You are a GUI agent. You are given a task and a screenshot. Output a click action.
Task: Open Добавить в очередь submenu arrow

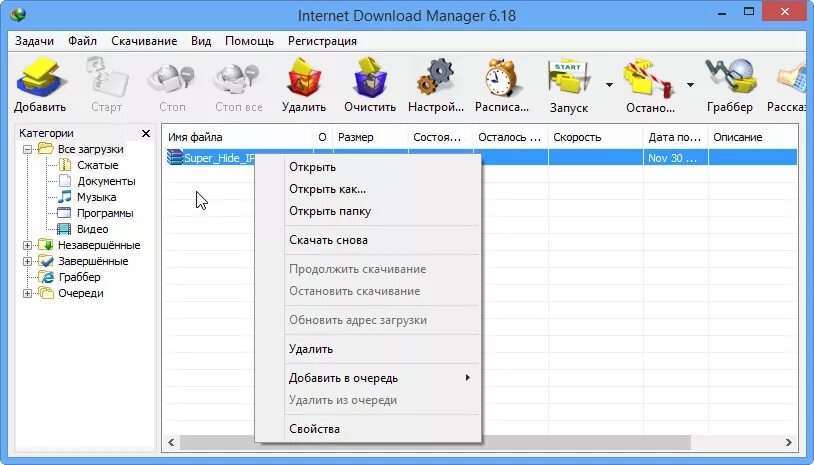pos(468,377)
